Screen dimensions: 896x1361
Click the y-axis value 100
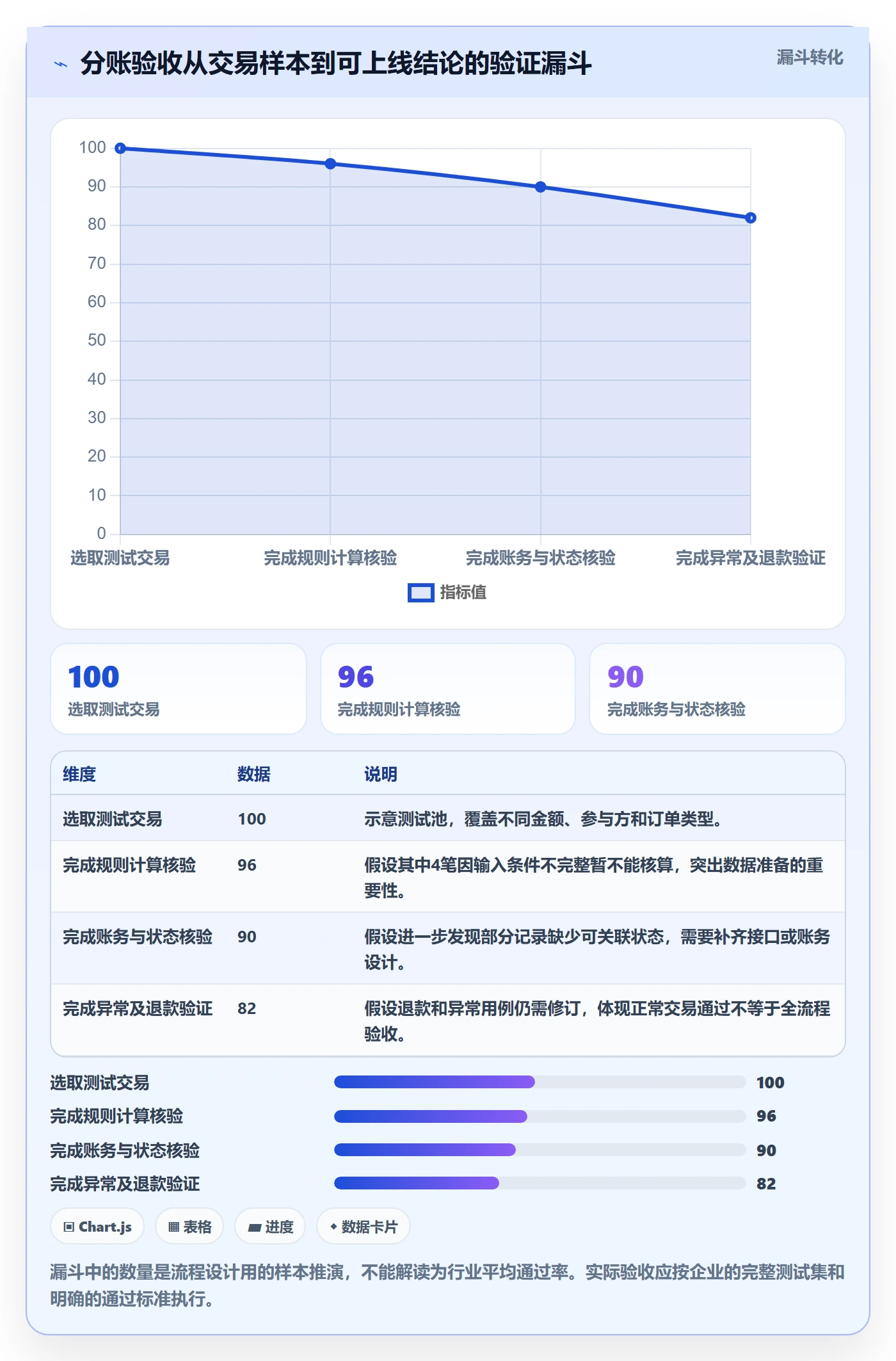click(x=92, y=148)
